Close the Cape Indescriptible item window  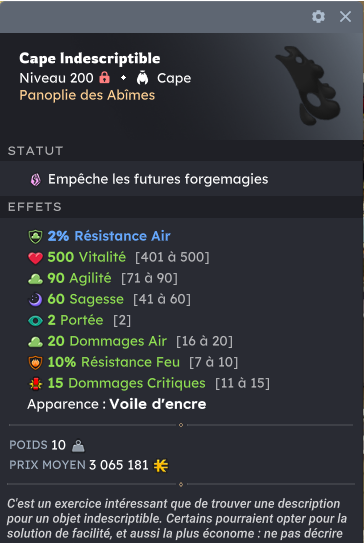[x=345, y=16]
